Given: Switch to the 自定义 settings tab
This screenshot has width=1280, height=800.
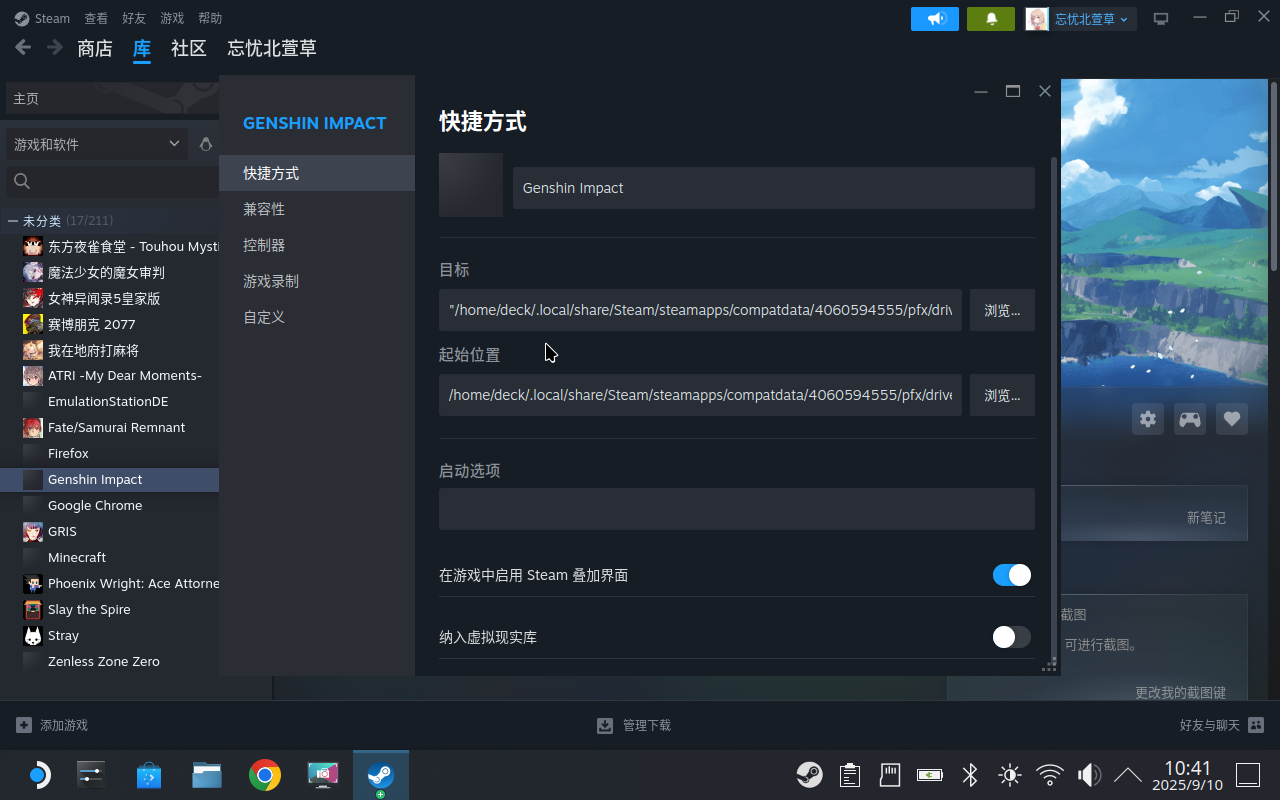Looking at the screenshot, I should [x=317, y=317].
